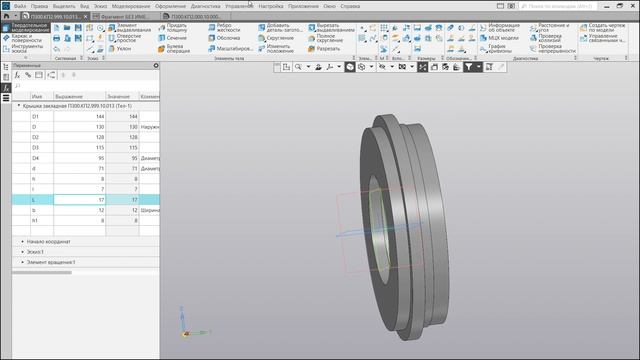Select Твердотельное моделирование toolset
The image size is (640, 360).
pyautogui.click(x=26, y=27)
